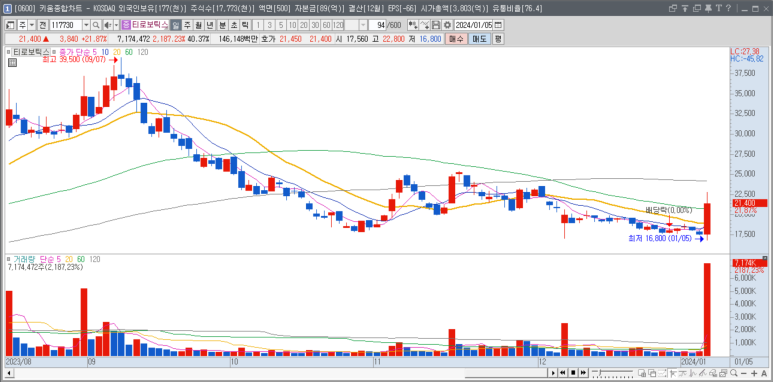Open the custom interval dropdown arrow

(x=364, y=25)
